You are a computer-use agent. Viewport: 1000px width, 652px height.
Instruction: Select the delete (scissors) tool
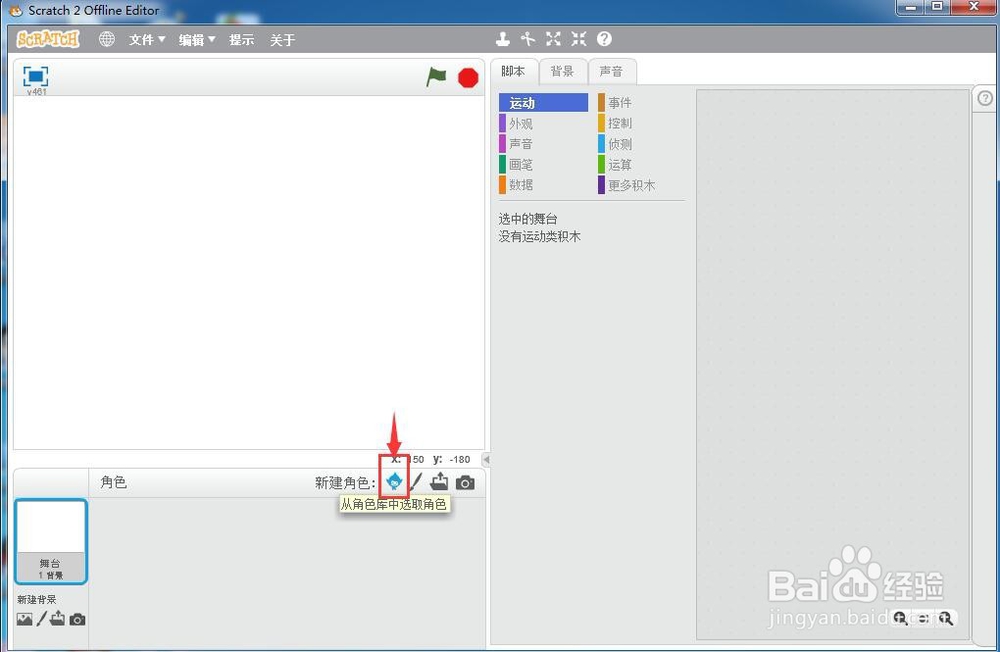coord(528,38)
